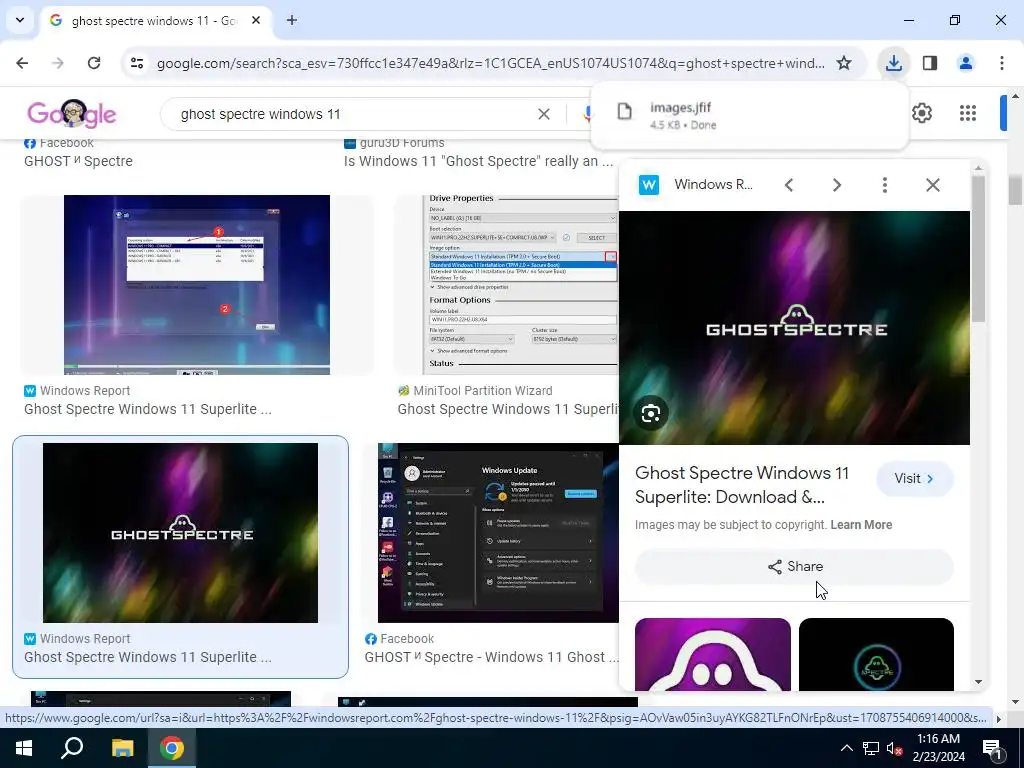Open the images.jfif download entry
The image size is (1024, 768).
pyautogui.click(x=749, y=116)
